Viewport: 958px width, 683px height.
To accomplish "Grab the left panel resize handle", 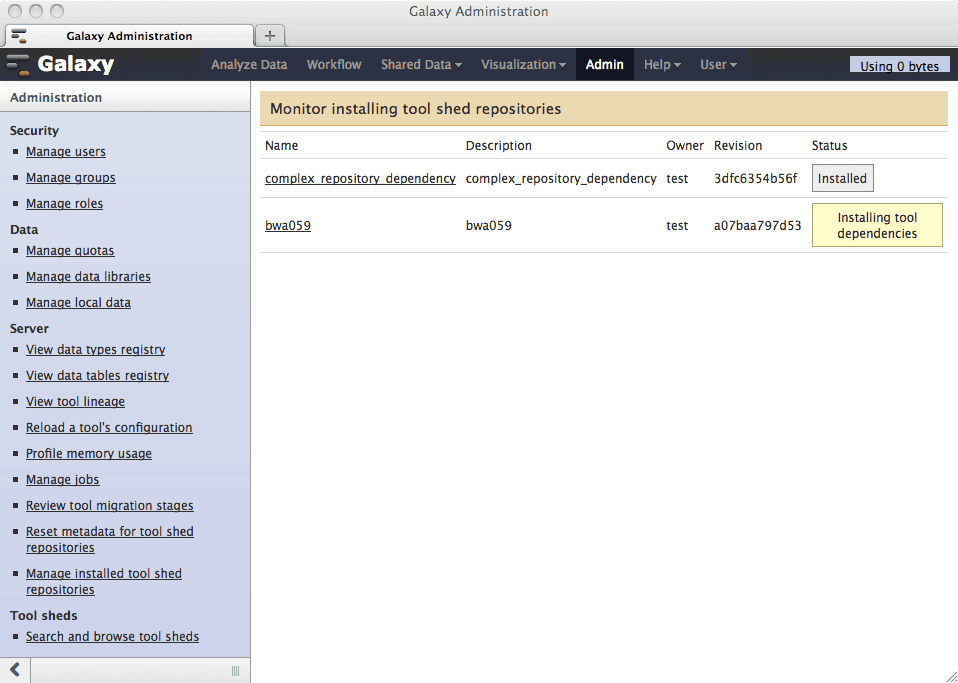I will coord(236,670).
